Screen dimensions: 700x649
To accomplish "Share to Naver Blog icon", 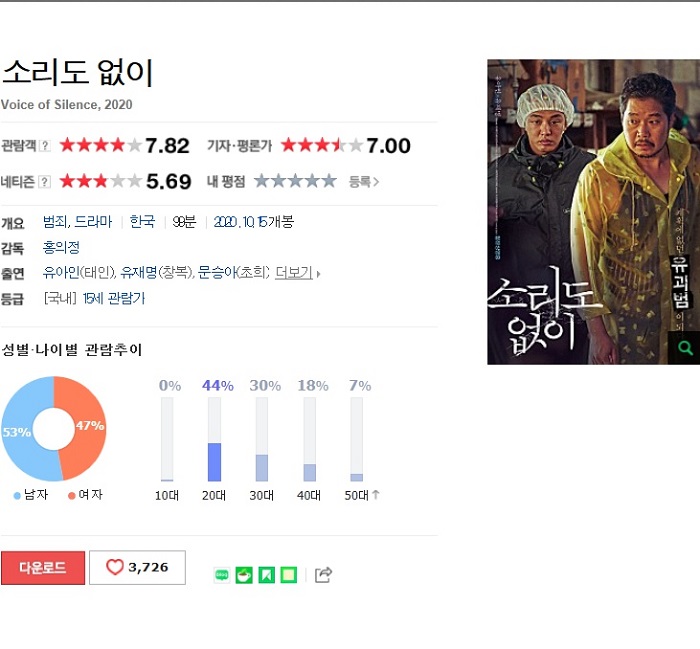I will (x=222, y=575).
